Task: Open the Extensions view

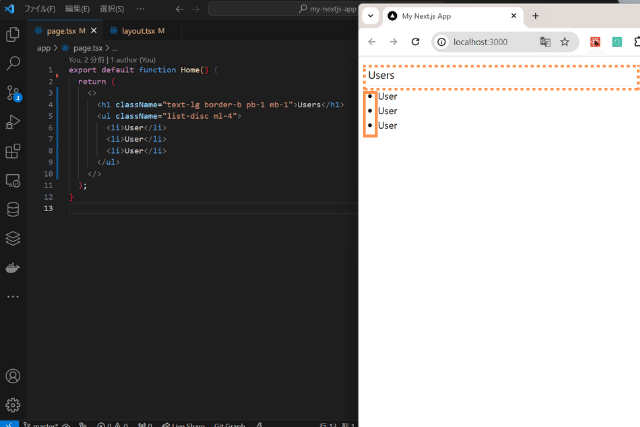Action: click(x=13, y=151)
